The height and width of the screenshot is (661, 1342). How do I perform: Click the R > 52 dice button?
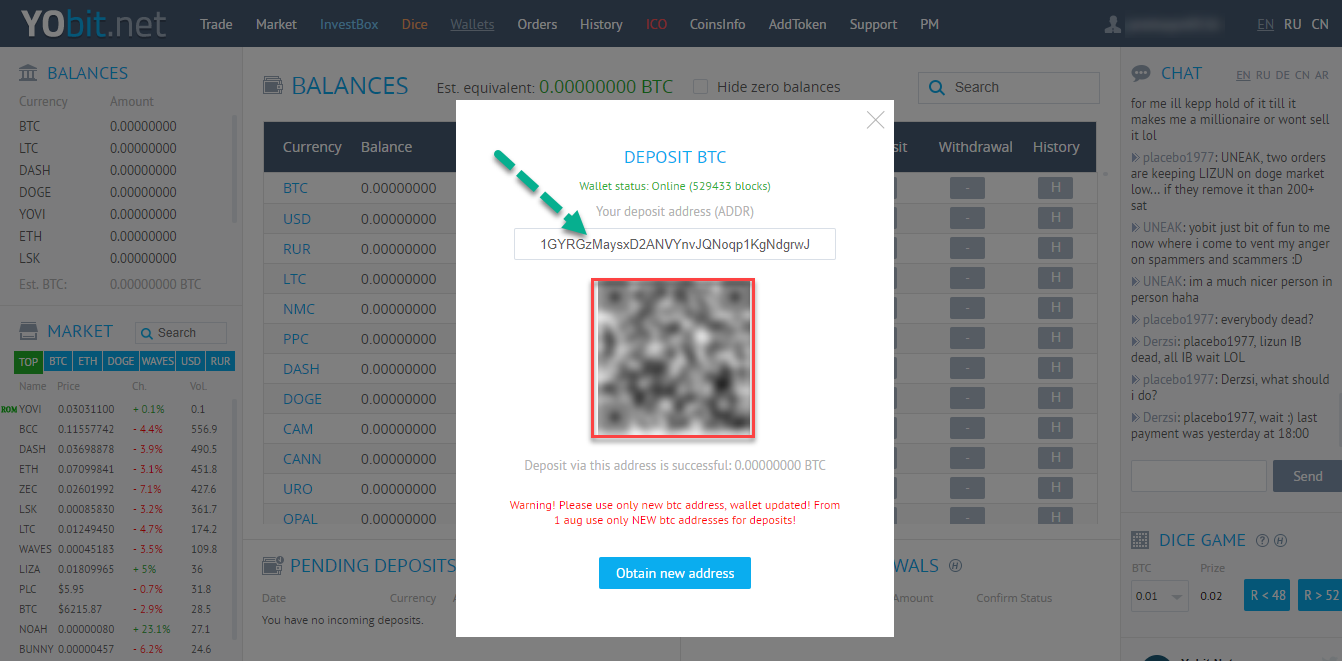coord(1319,596)
